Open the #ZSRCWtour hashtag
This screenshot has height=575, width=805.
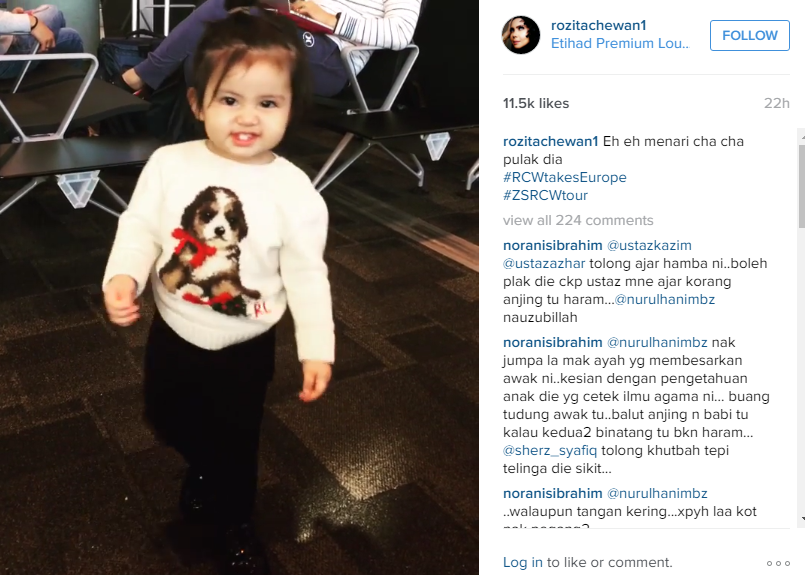click(545, 195)
